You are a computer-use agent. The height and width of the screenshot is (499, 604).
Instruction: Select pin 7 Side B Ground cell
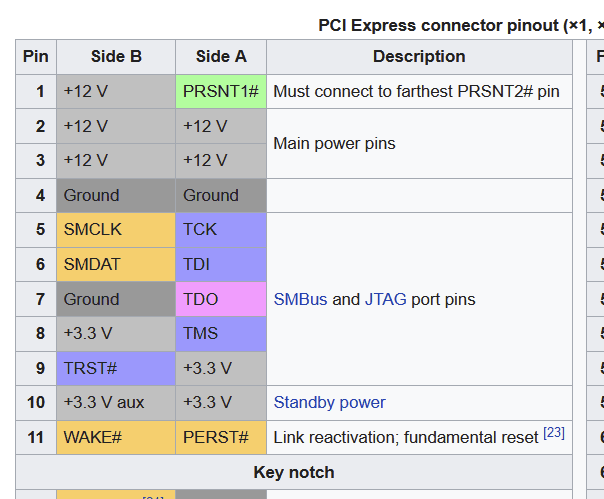click(116, 299)
